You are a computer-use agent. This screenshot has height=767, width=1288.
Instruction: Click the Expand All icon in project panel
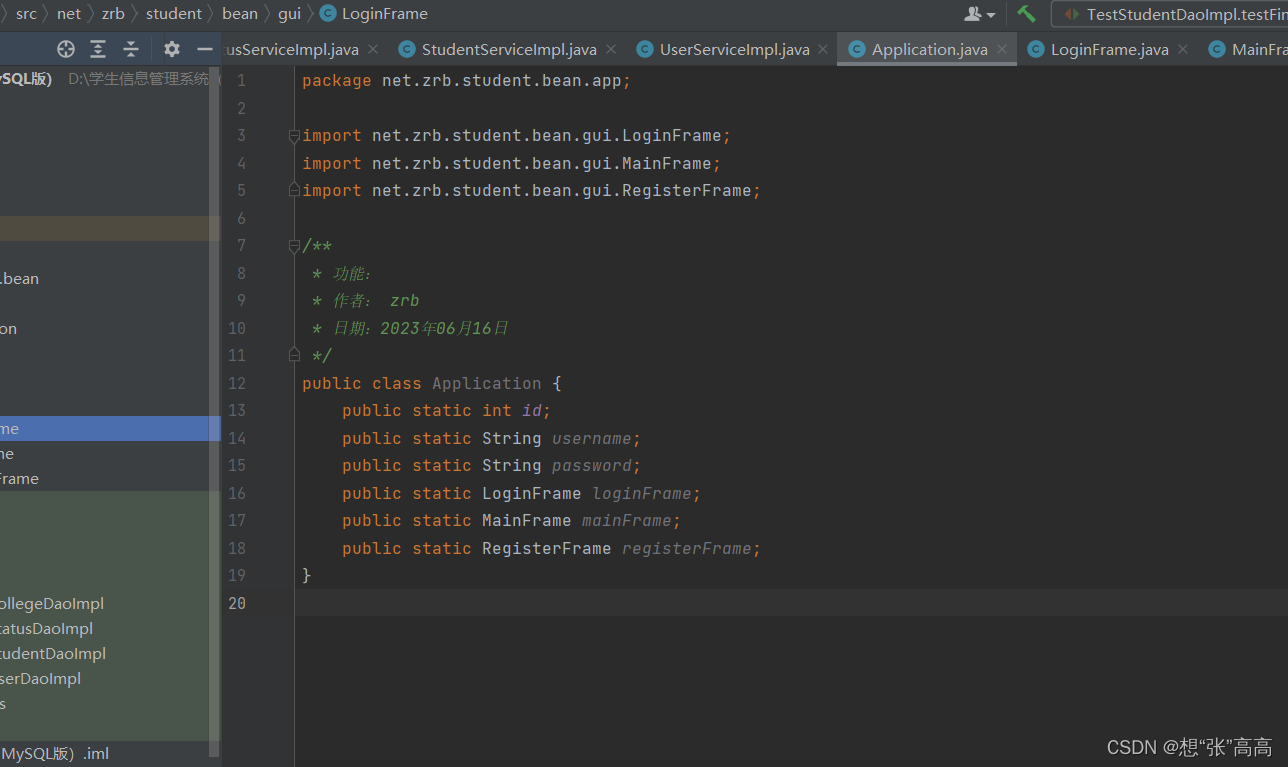[x=98, y=49]
